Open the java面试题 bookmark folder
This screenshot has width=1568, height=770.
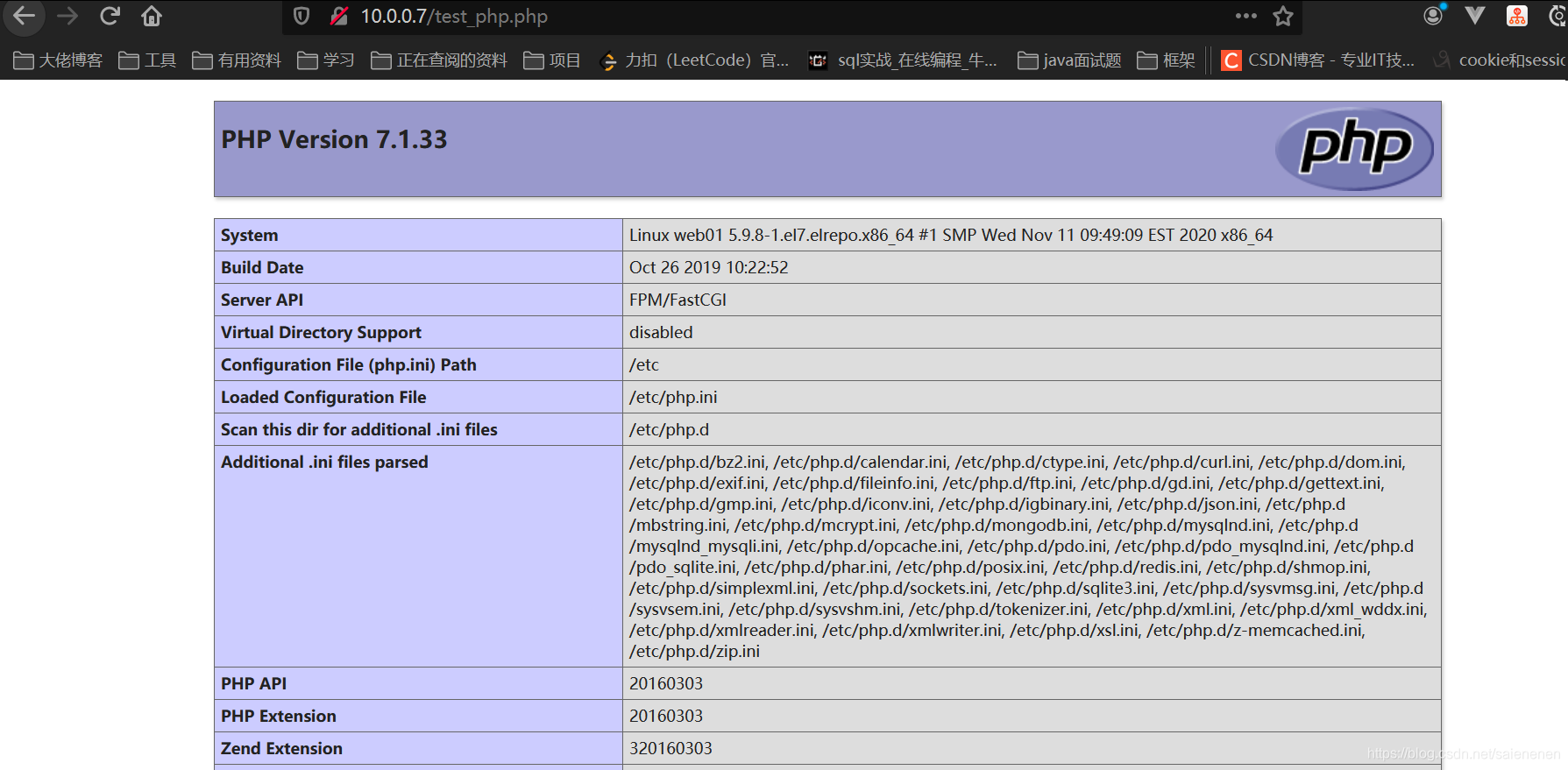1069,60
